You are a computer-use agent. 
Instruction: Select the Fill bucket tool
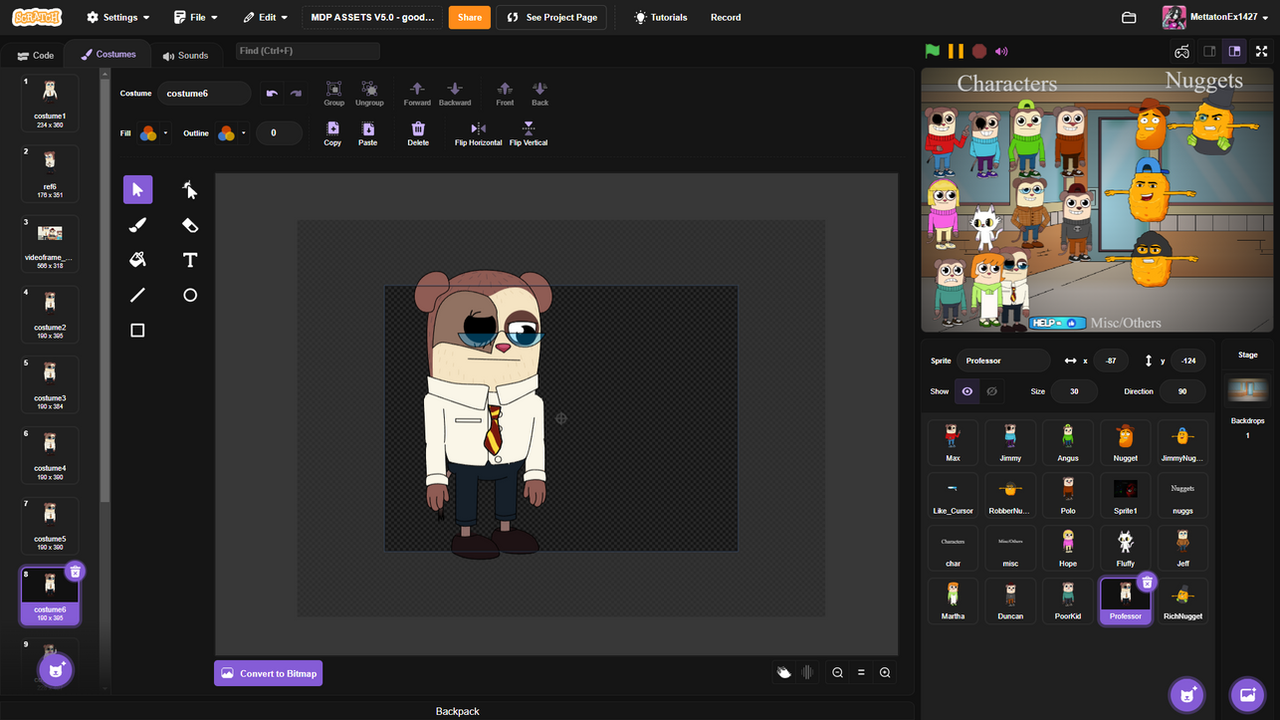[138, 260]
